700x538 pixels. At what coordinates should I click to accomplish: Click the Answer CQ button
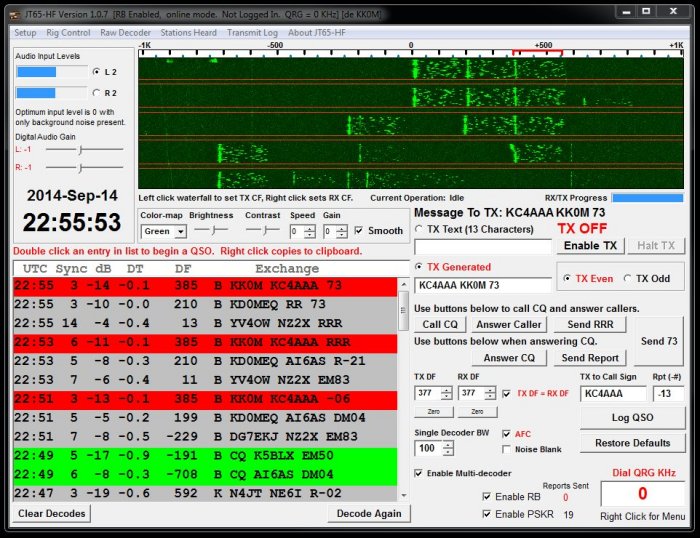[509, 358]
